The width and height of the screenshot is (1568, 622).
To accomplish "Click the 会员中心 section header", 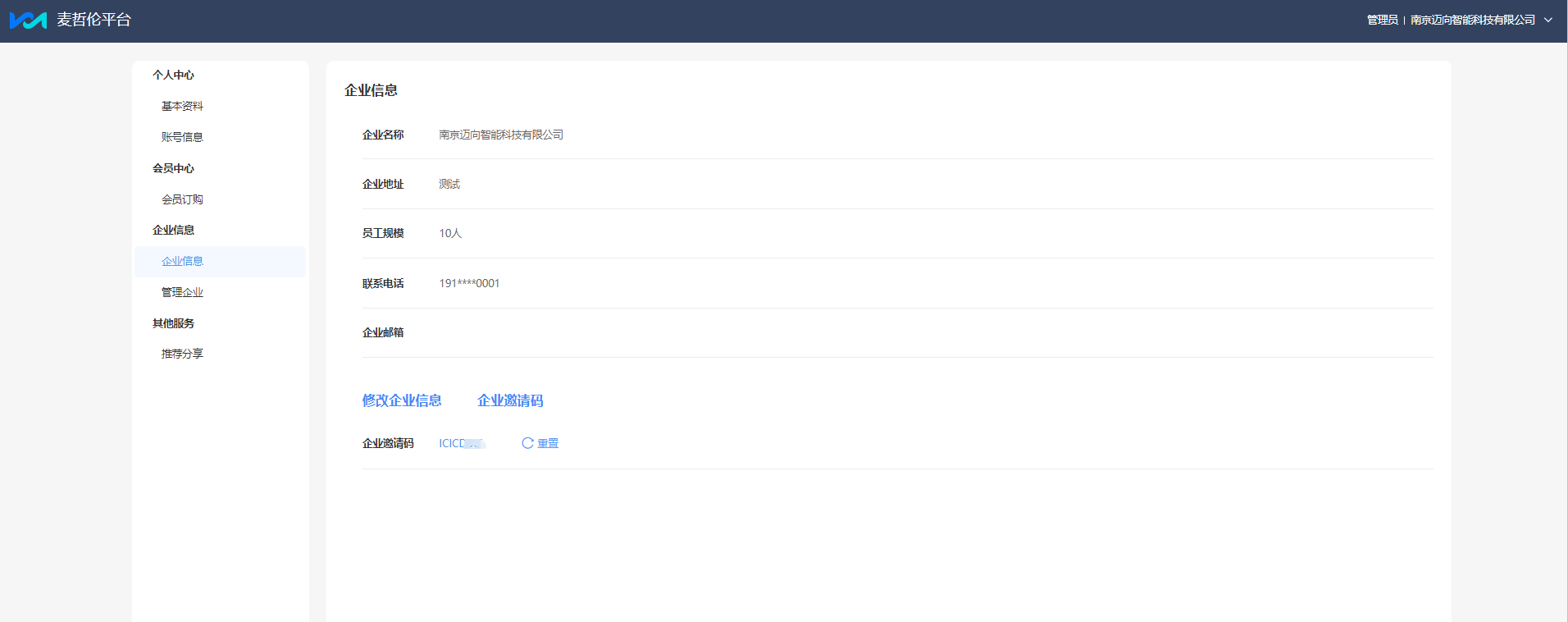I will [173, 168].
